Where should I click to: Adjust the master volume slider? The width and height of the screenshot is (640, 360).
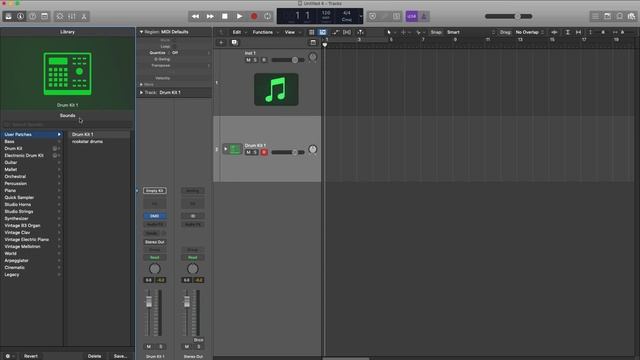(509, 16)
